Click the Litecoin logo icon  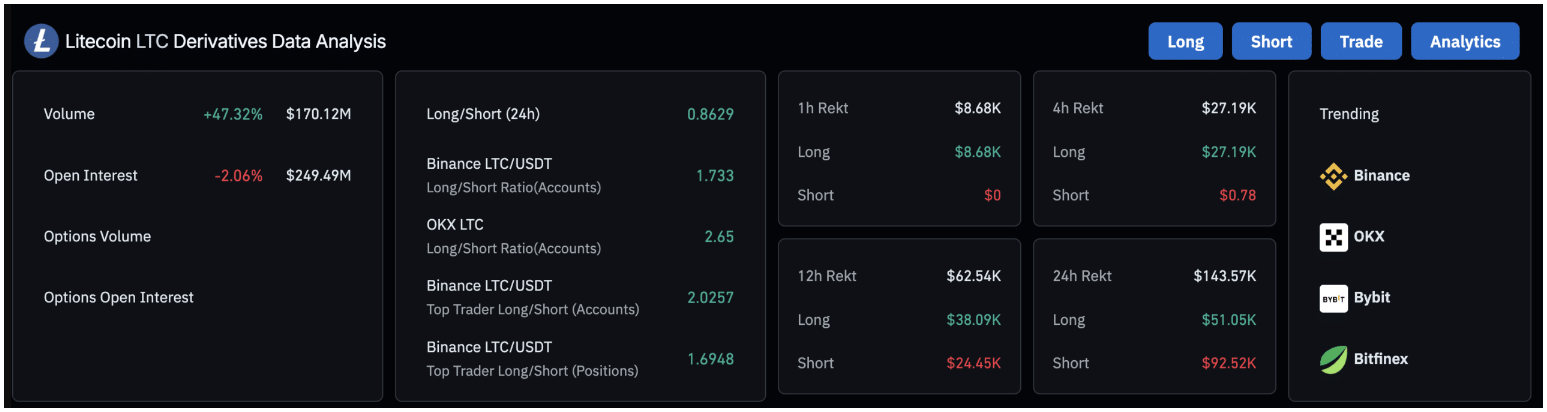[41, 41]
